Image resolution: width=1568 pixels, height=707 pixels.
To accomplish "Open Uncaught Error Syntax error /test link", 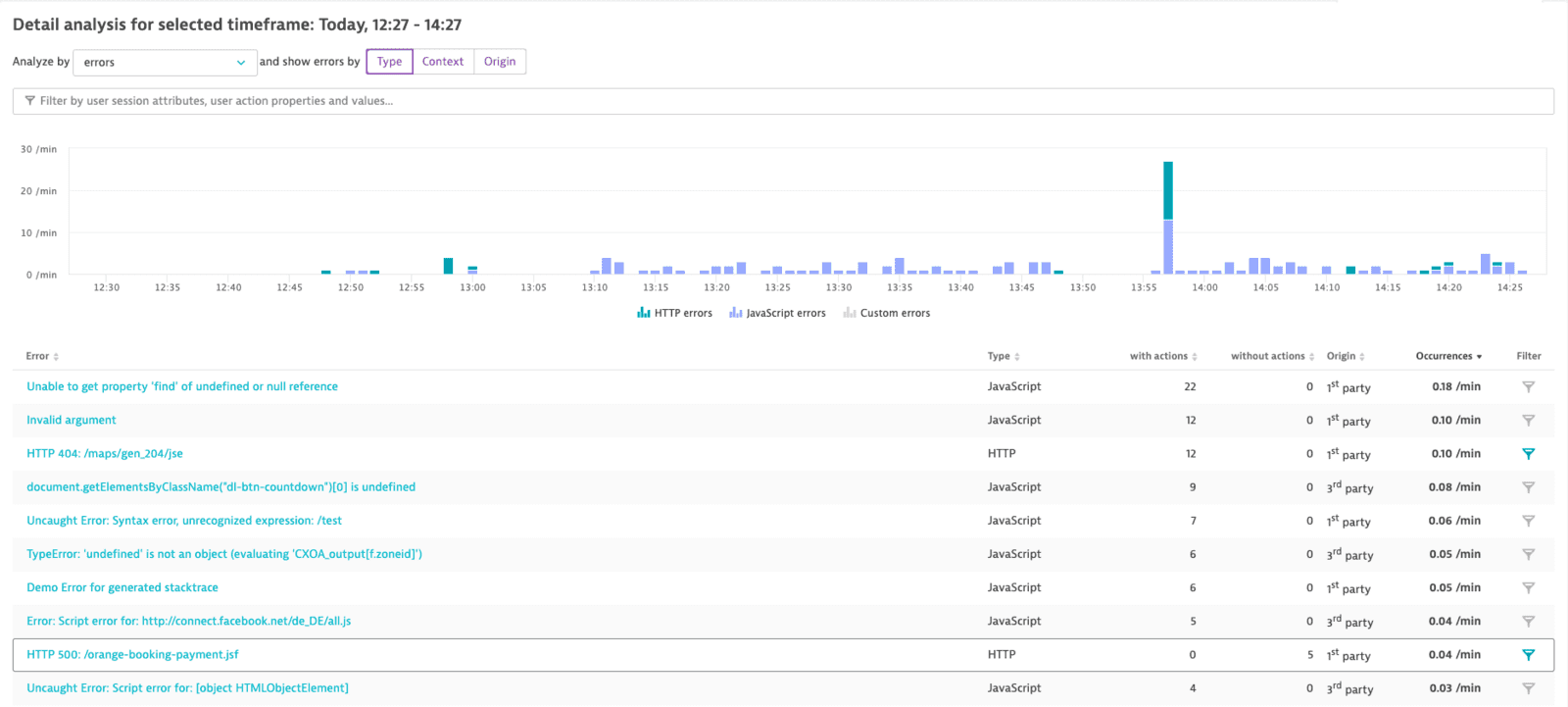I will click(x=184, y=521).
